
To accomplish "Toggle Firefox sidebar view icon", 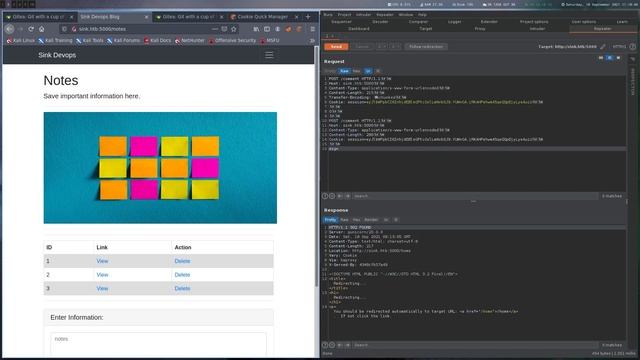I will pos(267,29).
